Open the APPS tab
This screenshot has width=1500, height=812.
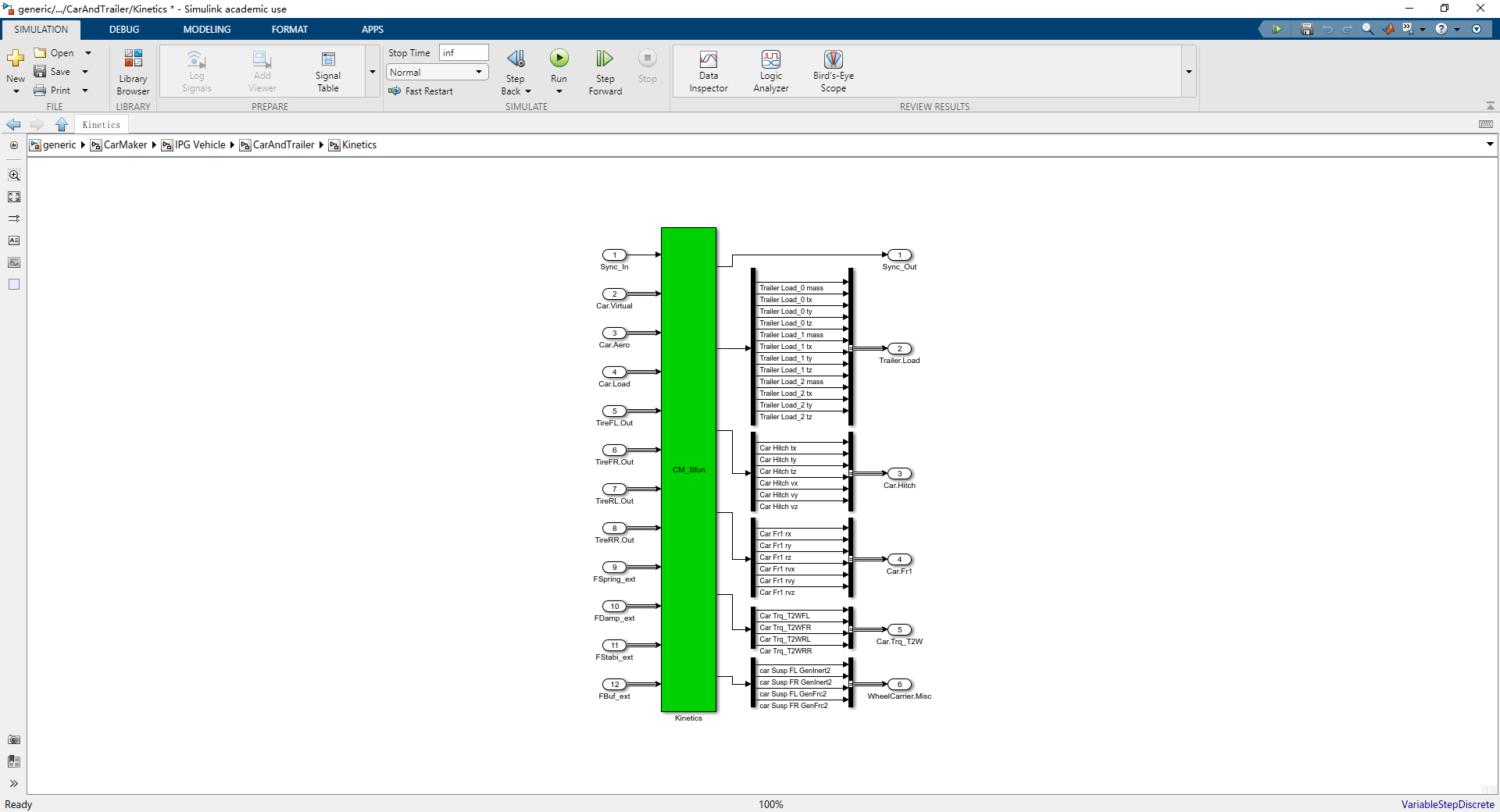point(373,30)
